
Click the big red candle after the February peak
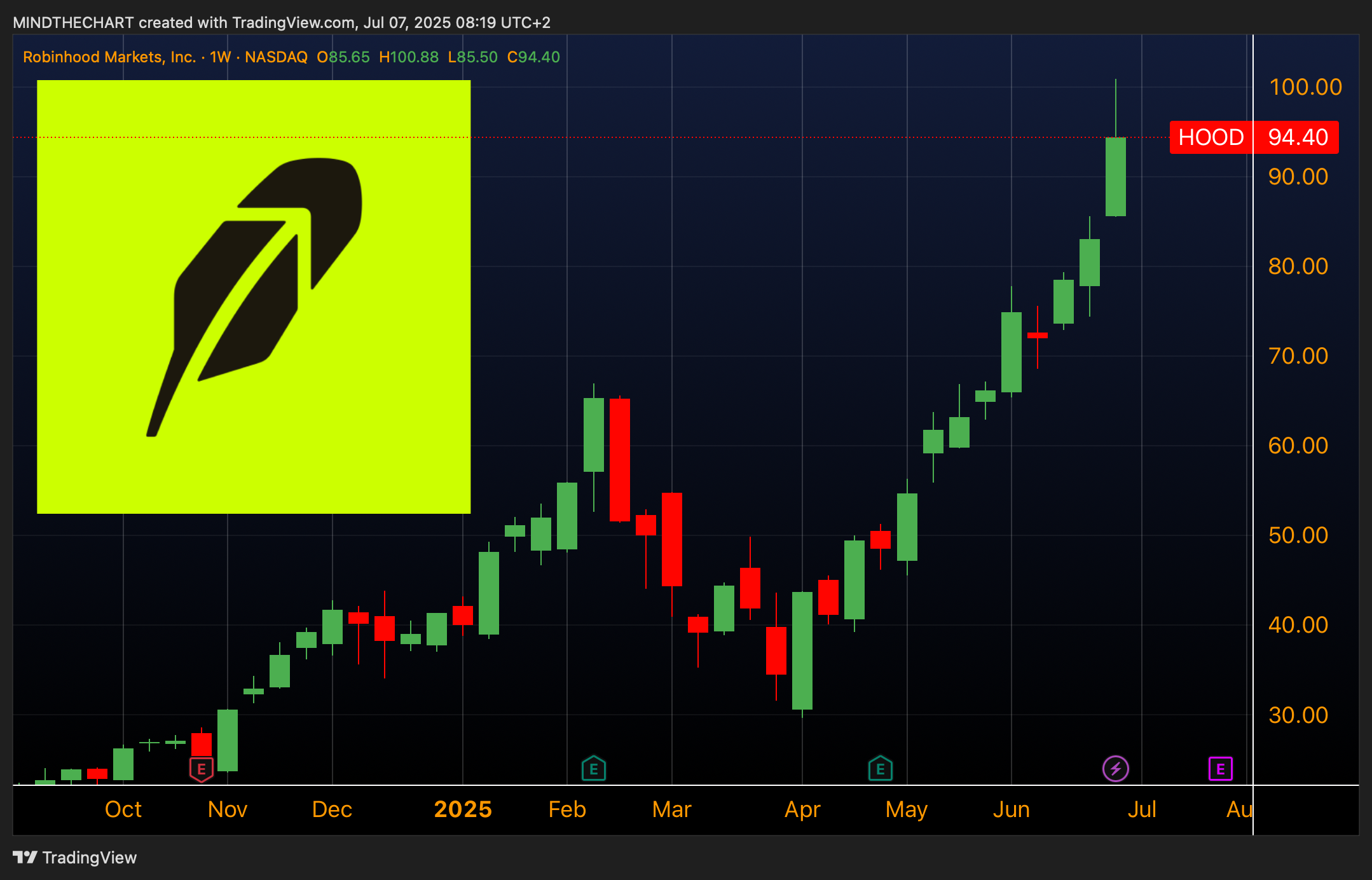tap(620, 460)
